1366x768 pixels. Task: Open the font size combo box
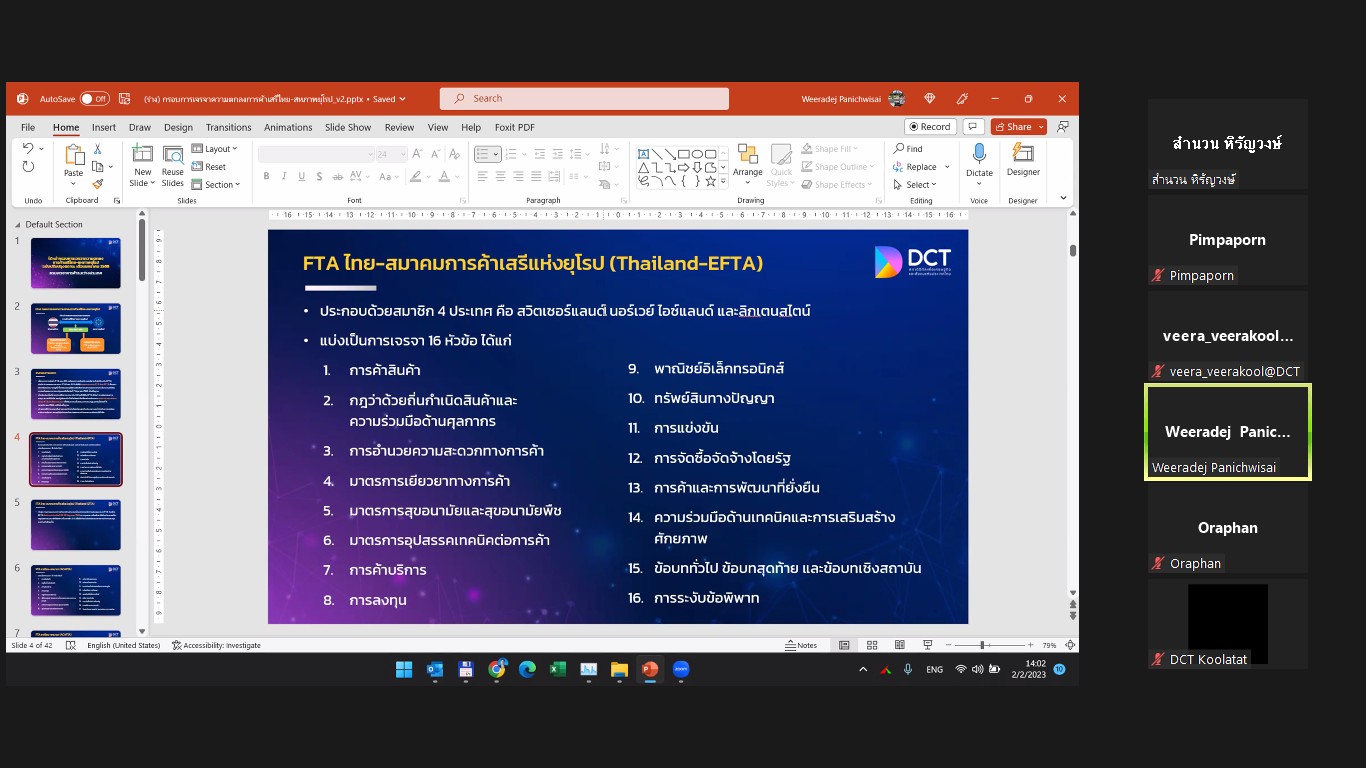(391, 154)
